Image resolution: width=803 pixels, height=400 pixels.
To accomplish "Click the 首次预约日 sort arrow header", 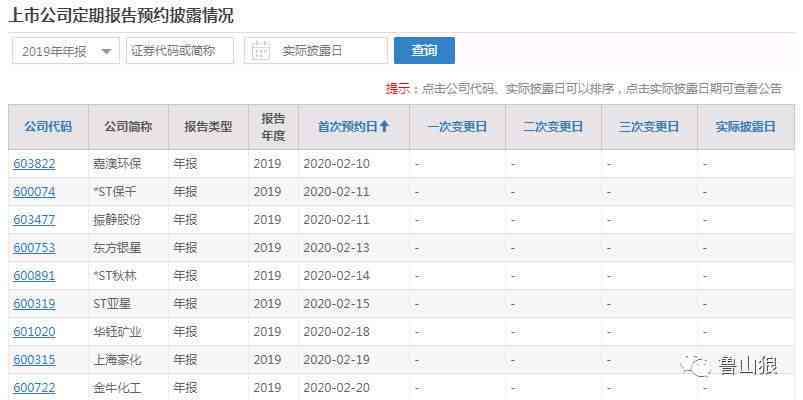I will point(354,127).
